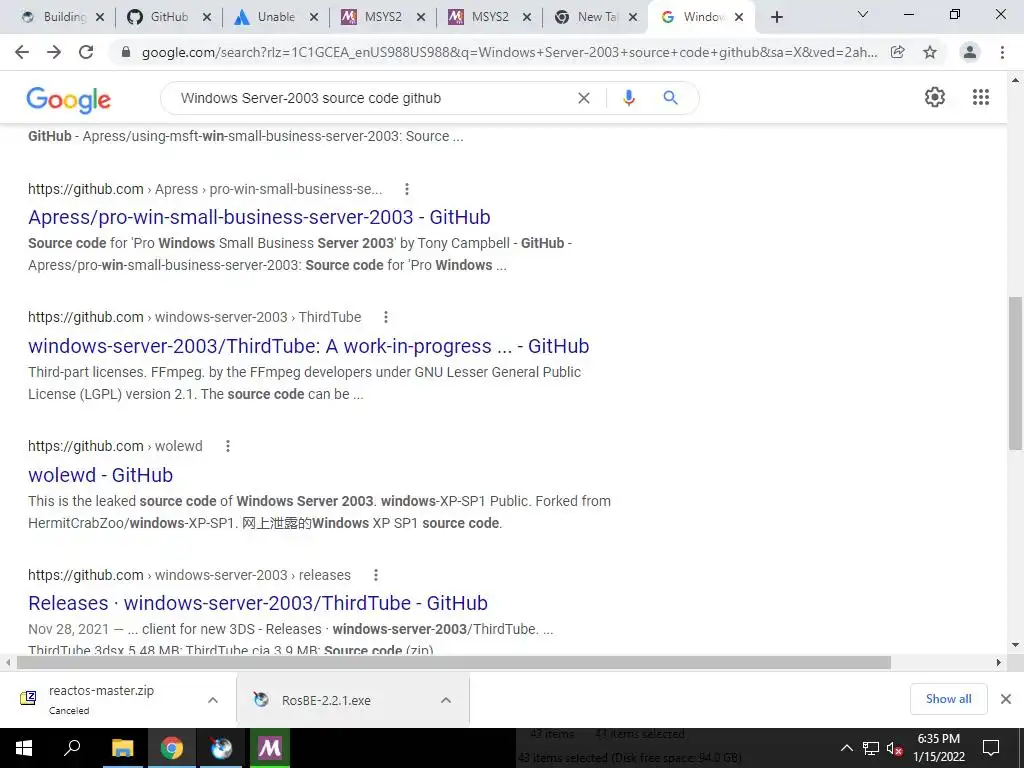Click the scroll down arrow
This screenshot has height=768, width=1024.
click(1015, 645)
